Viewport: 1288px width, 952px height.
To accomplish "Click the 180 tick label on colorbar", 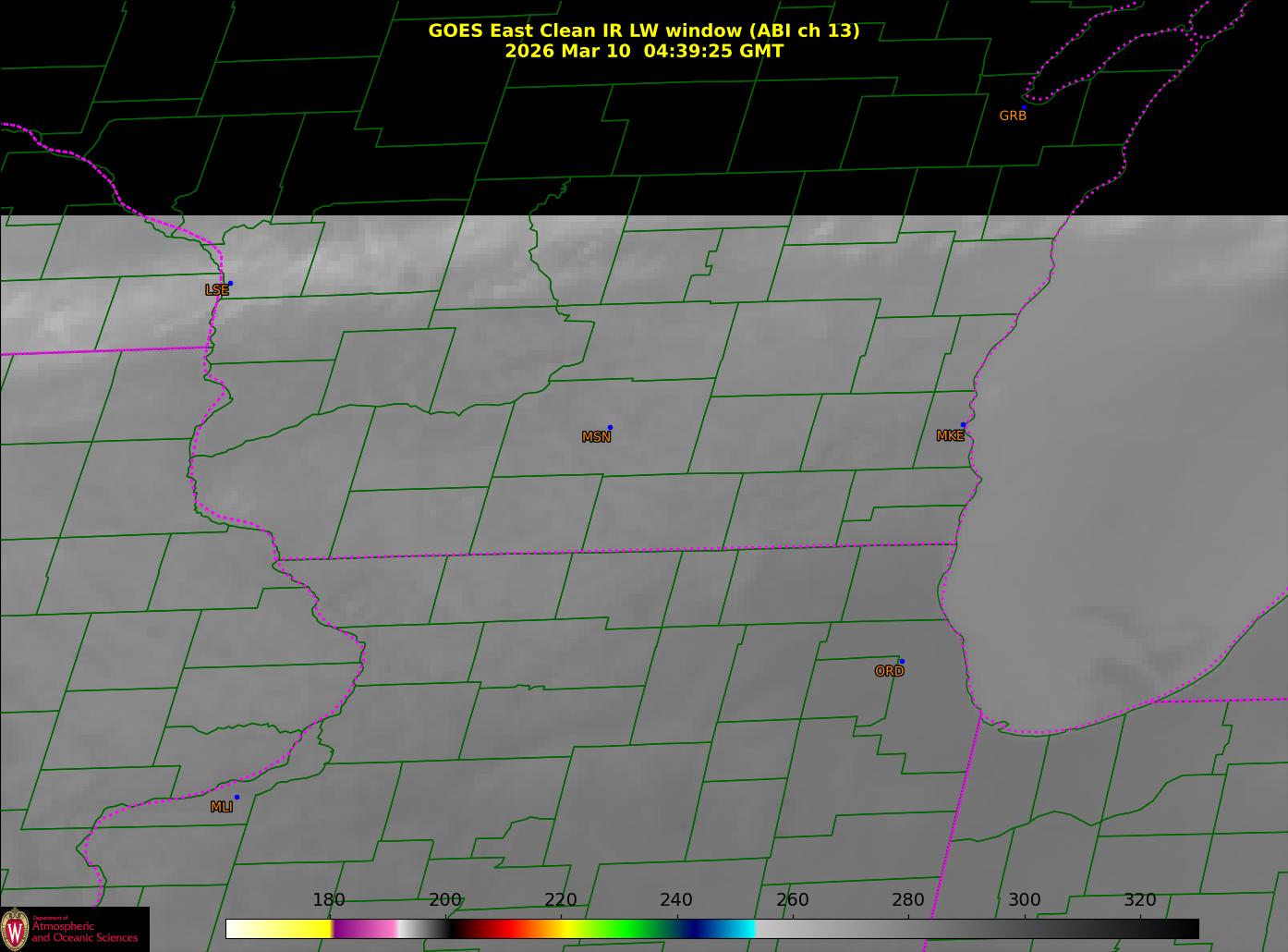I will (328, 899).
